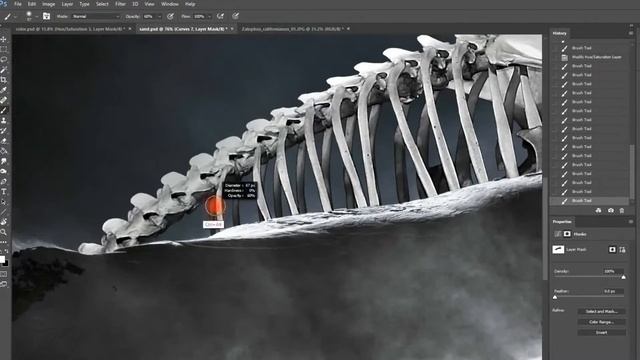Click the Color Range button
This screenshot has width=640, height=360.
tap(602, 322)
